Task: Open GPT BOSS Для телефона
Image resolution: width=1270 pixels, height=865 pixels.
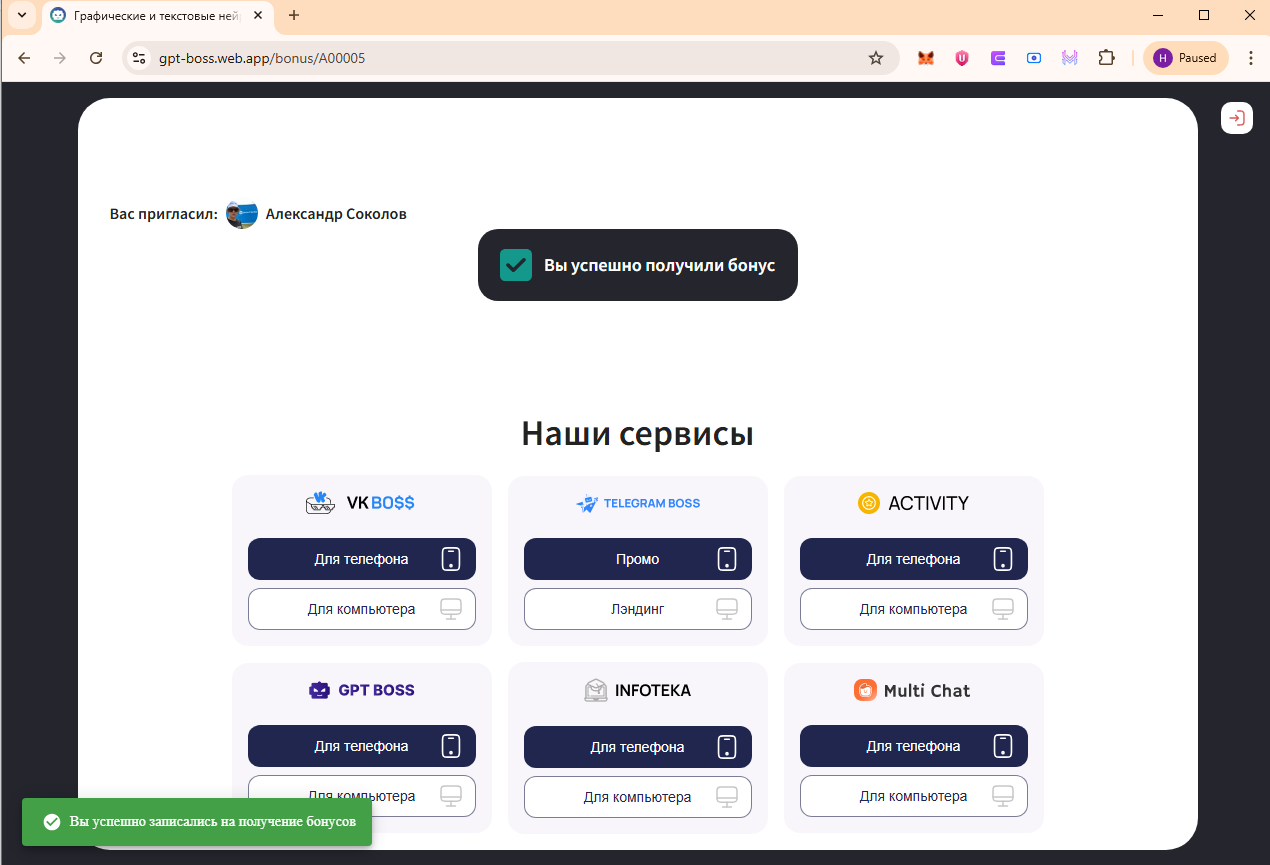Action: click(362, 746)
